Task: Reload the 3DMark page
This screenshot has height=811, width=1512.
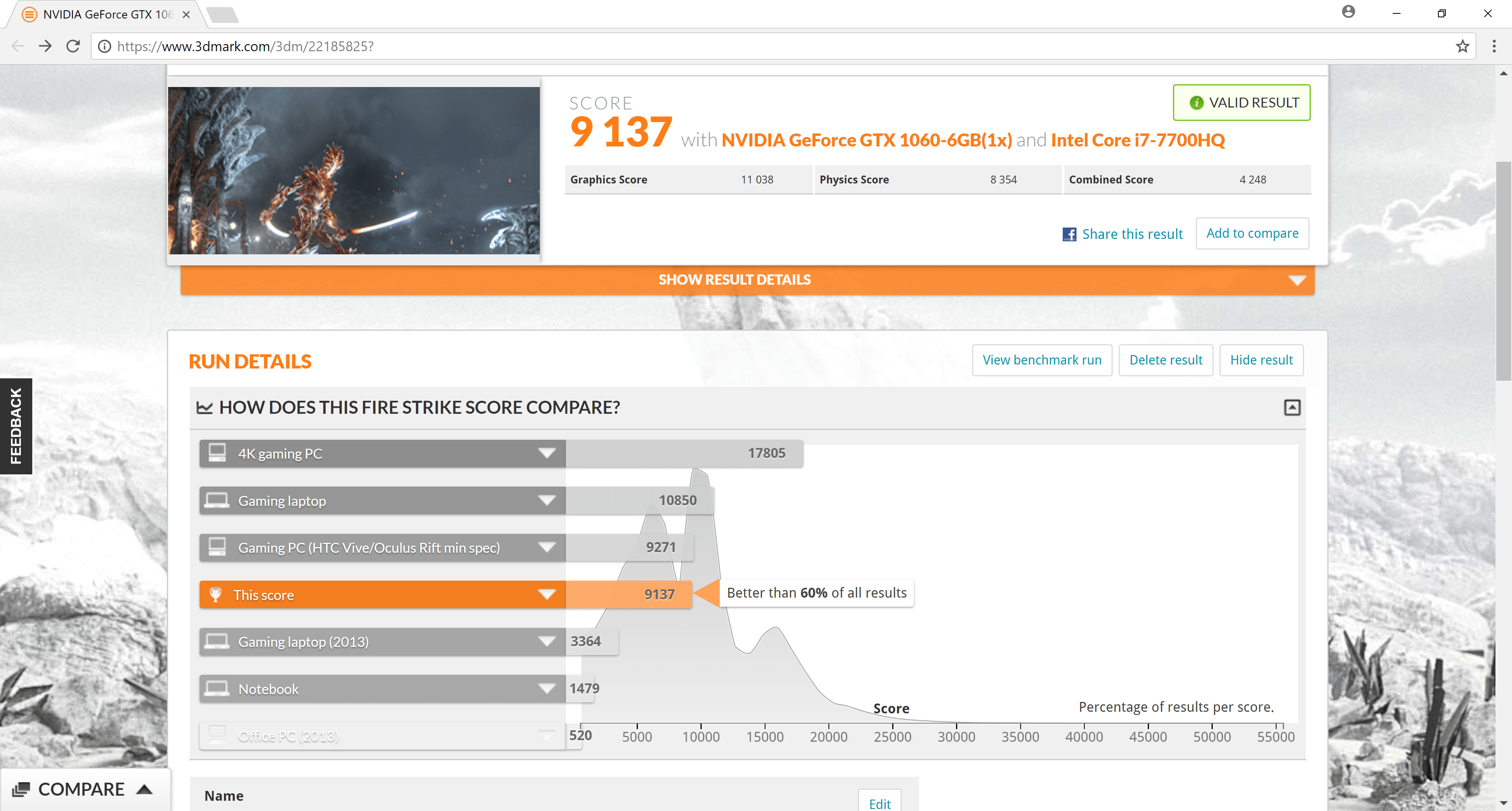Action: point(73,46)
